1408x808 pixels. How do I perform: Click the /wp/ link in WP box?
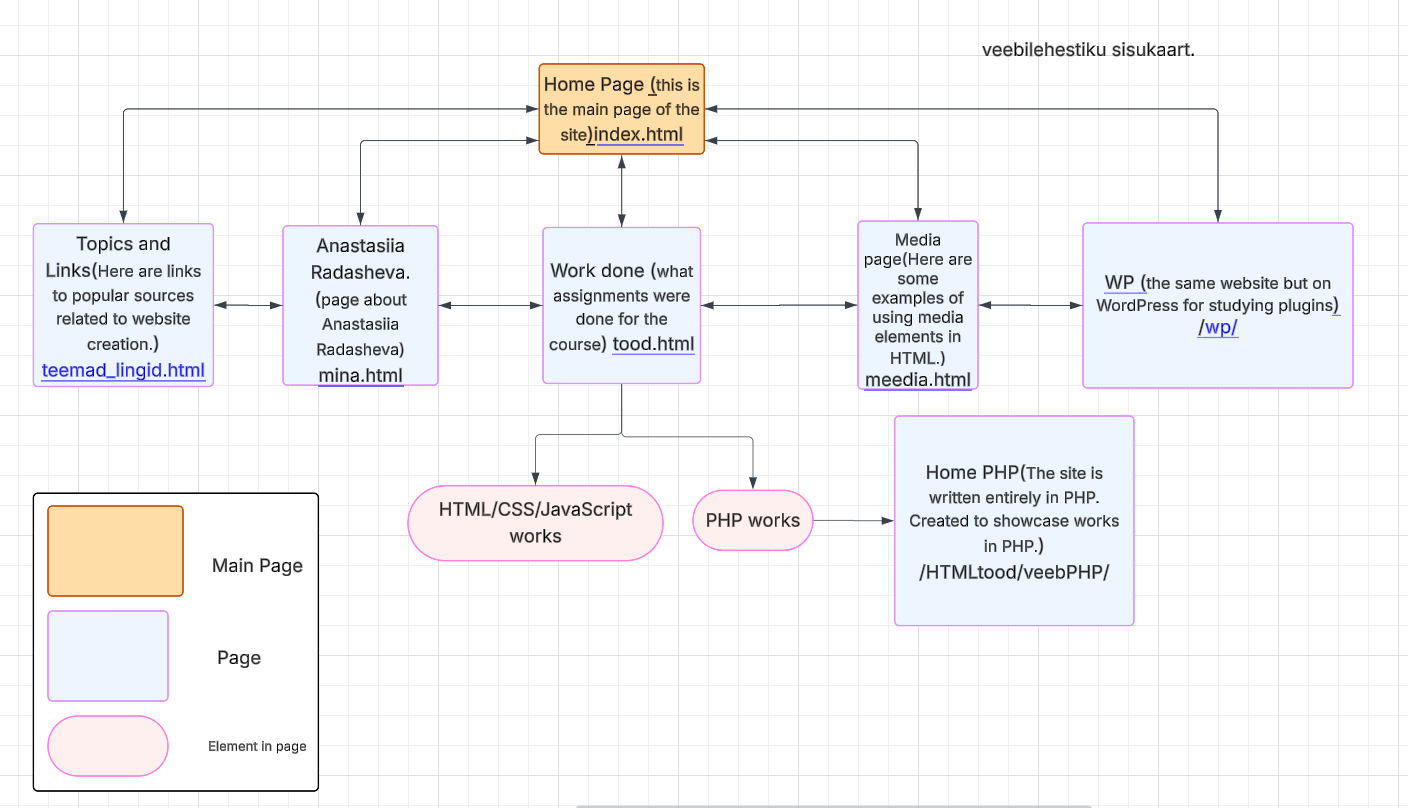[x=1217, y=328]
